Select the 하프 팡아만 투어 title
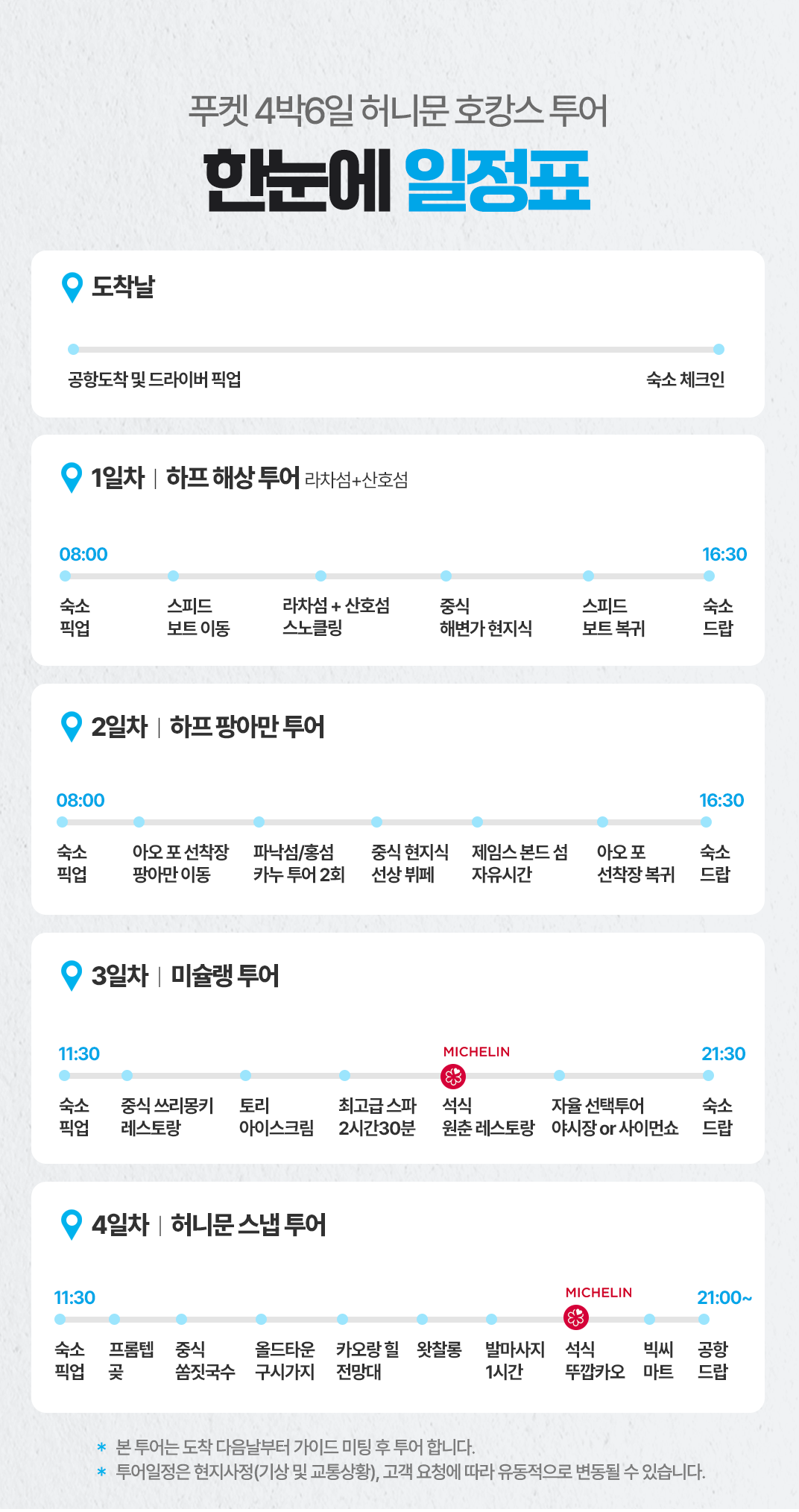799x1512 pixels. coord(247,726)
